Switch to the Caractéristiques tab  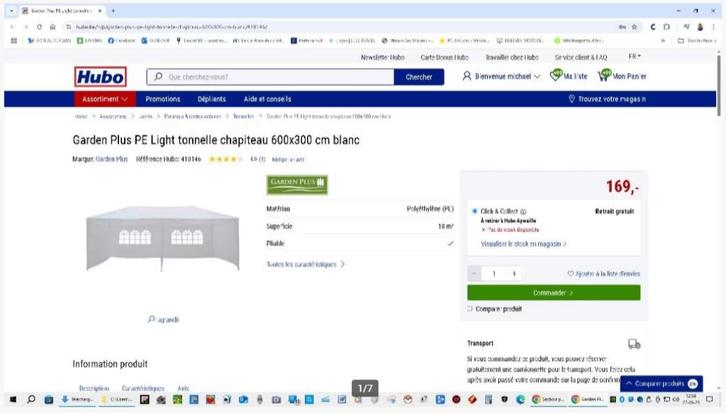[x=143, y=388]
